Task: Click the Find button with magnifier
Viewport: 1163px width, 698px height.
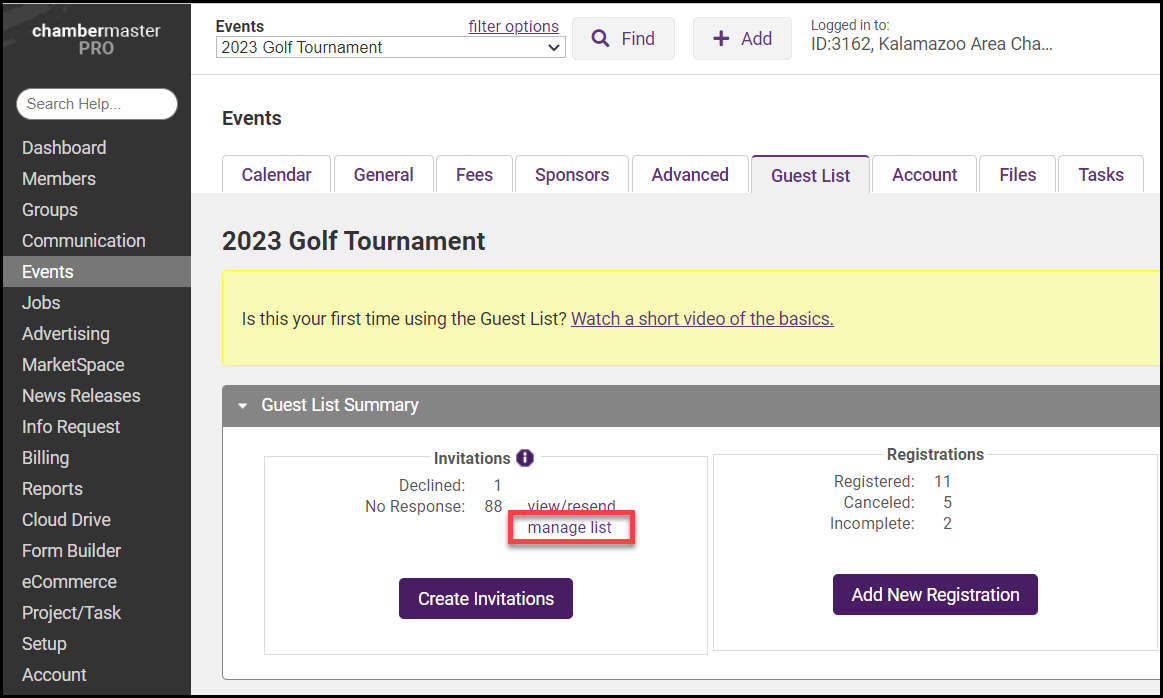Action: pyautogui.click(x=623, y=39)
